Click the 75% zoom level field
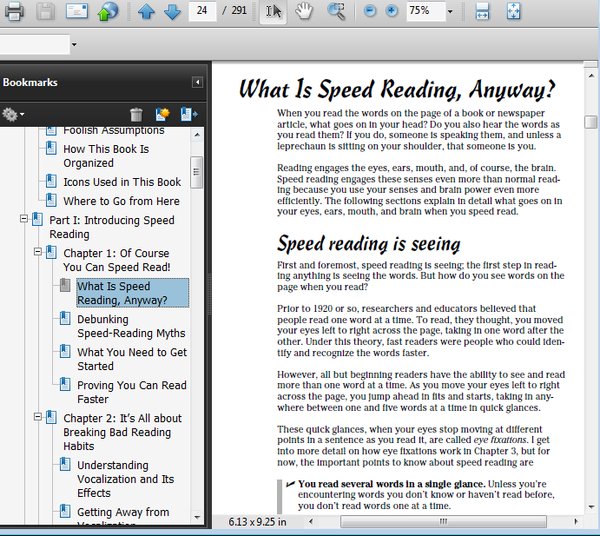The image size is (600, 536). click(x=425, y=11)
